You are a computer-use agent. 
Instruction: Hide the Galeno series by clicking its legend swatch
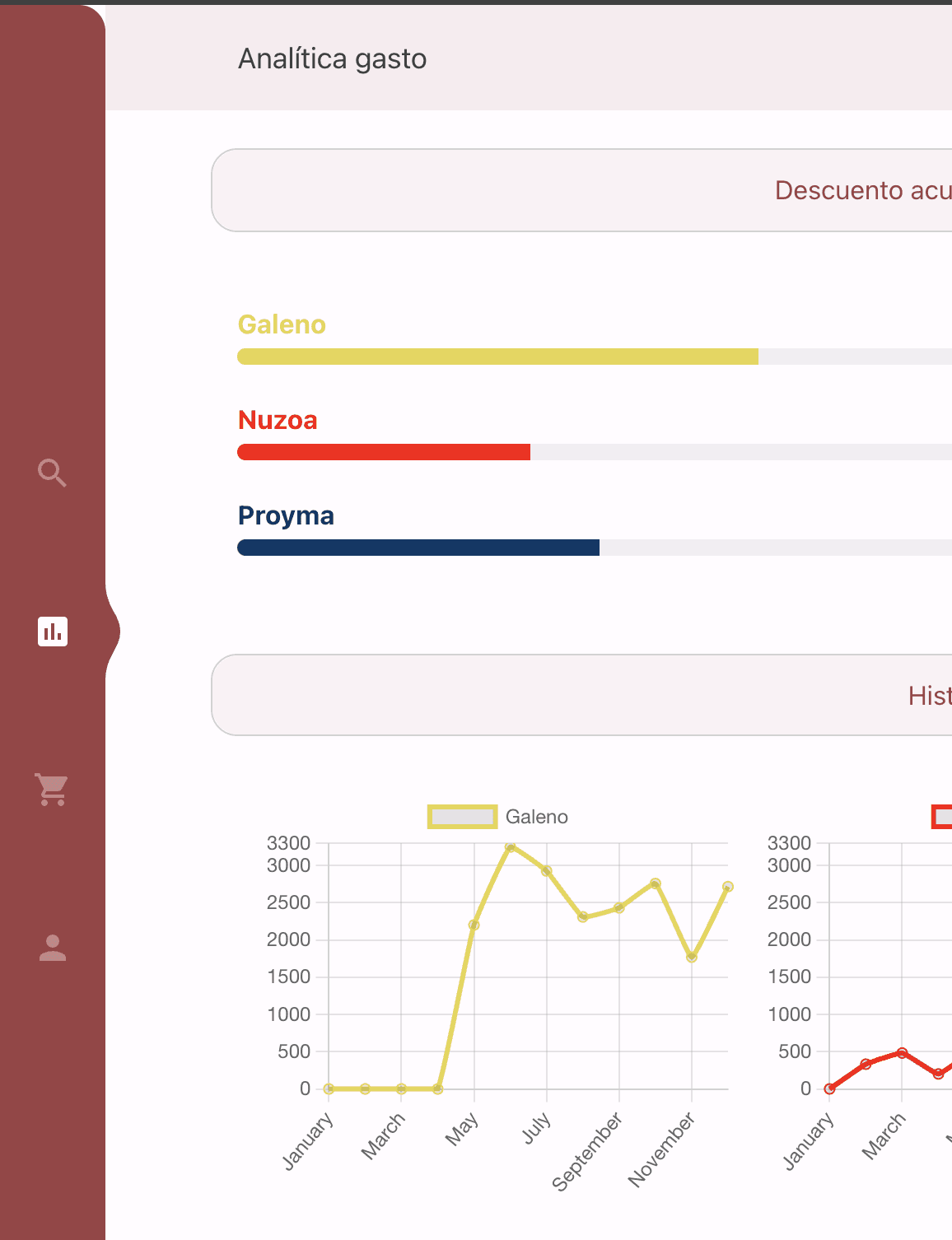[x=463, y=816]
